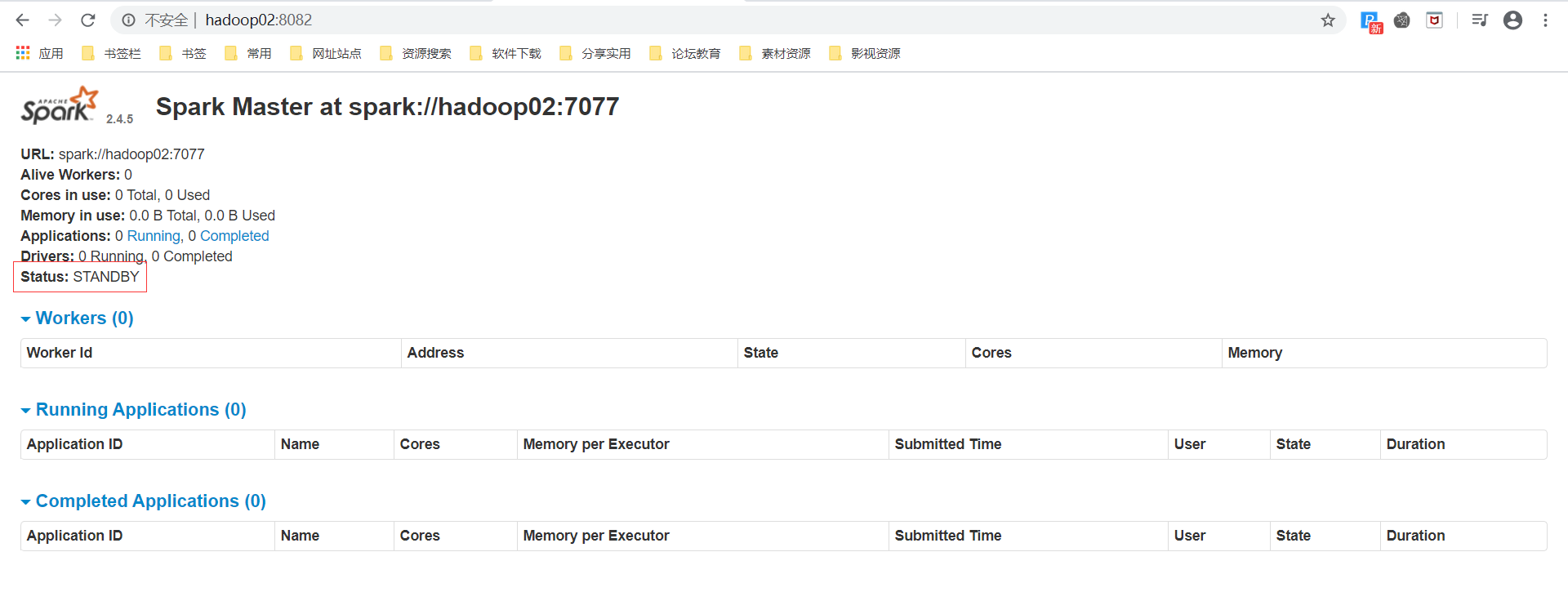Click the Status: STANDBY line

pos(80,277)
